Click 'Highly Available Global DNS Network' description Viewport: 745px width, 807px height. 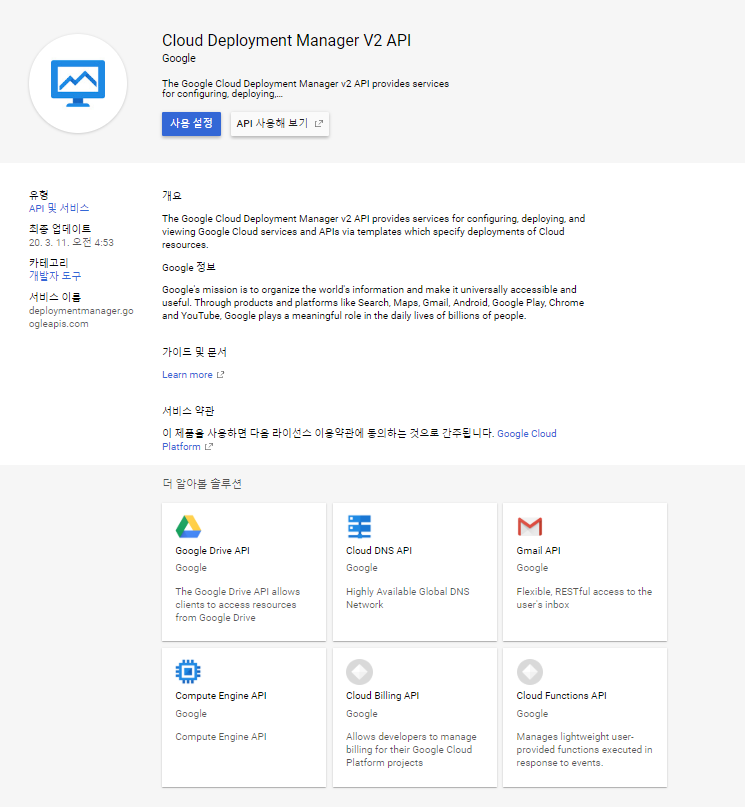pos(407,598)
